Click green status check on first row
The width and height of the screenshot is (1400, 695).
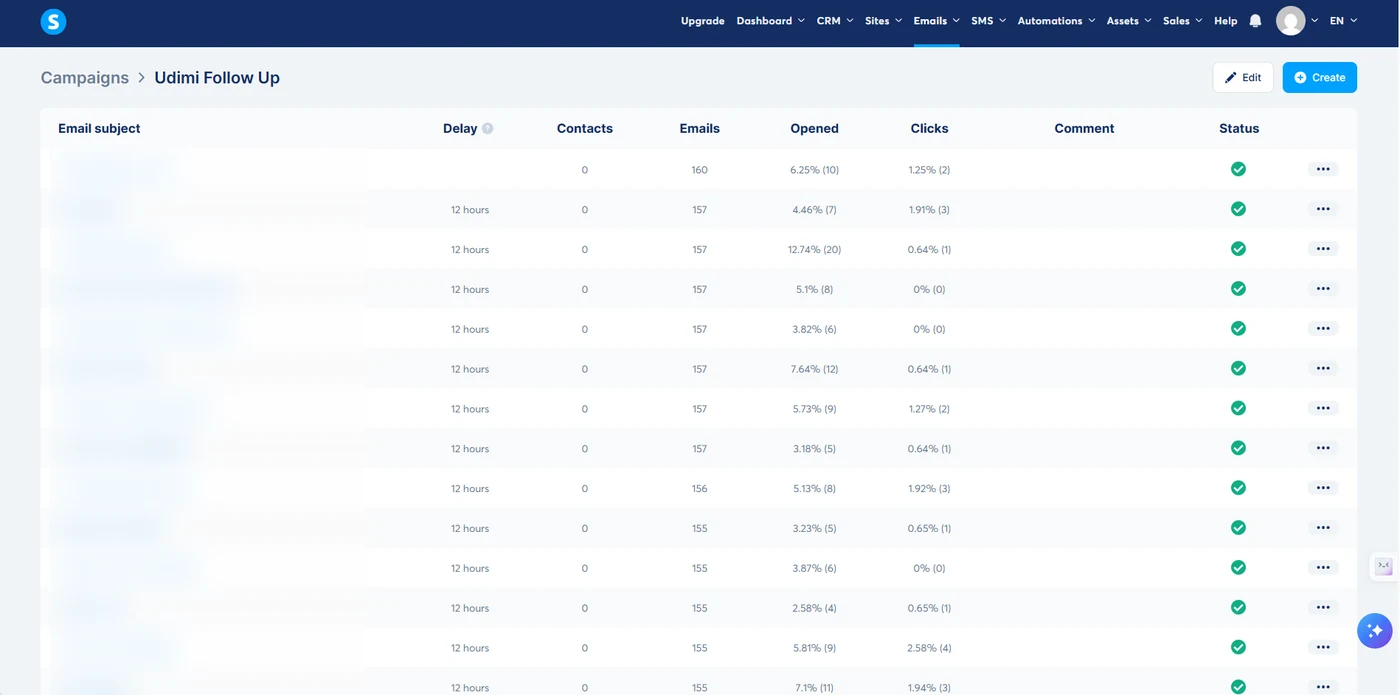pos(1238,169)
